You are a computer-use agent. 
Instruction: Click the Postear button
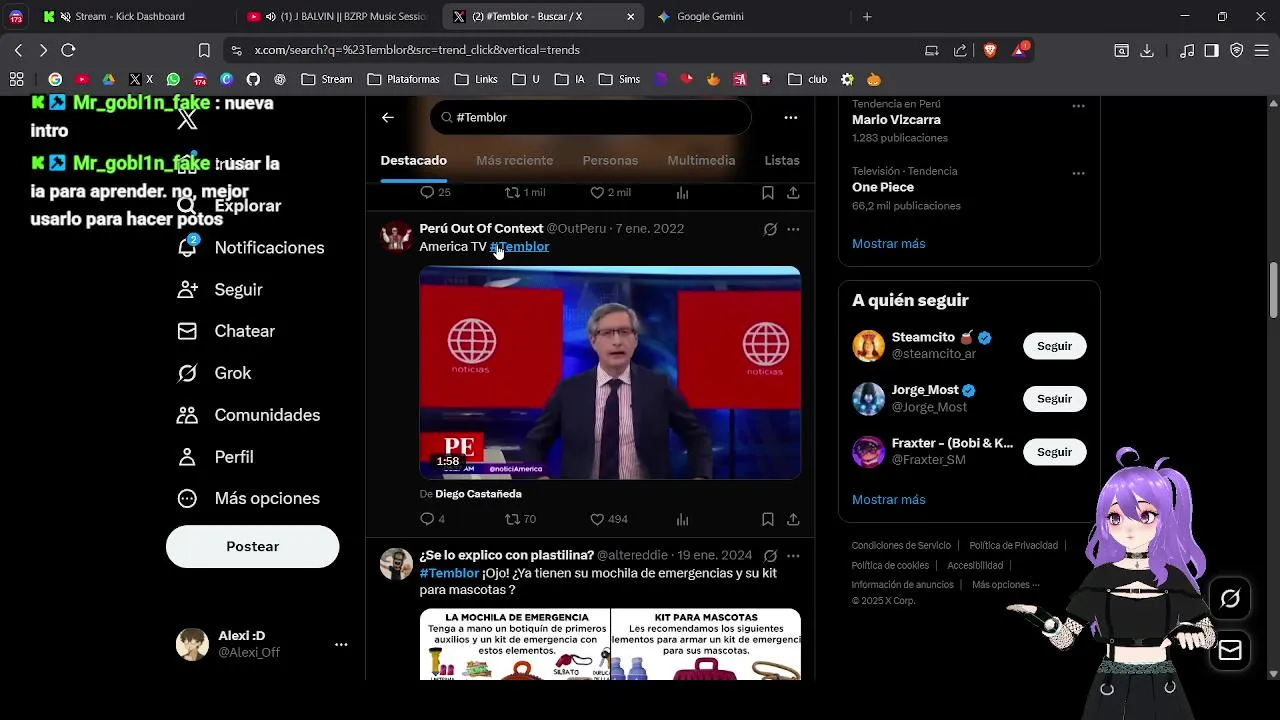[252, 547]
